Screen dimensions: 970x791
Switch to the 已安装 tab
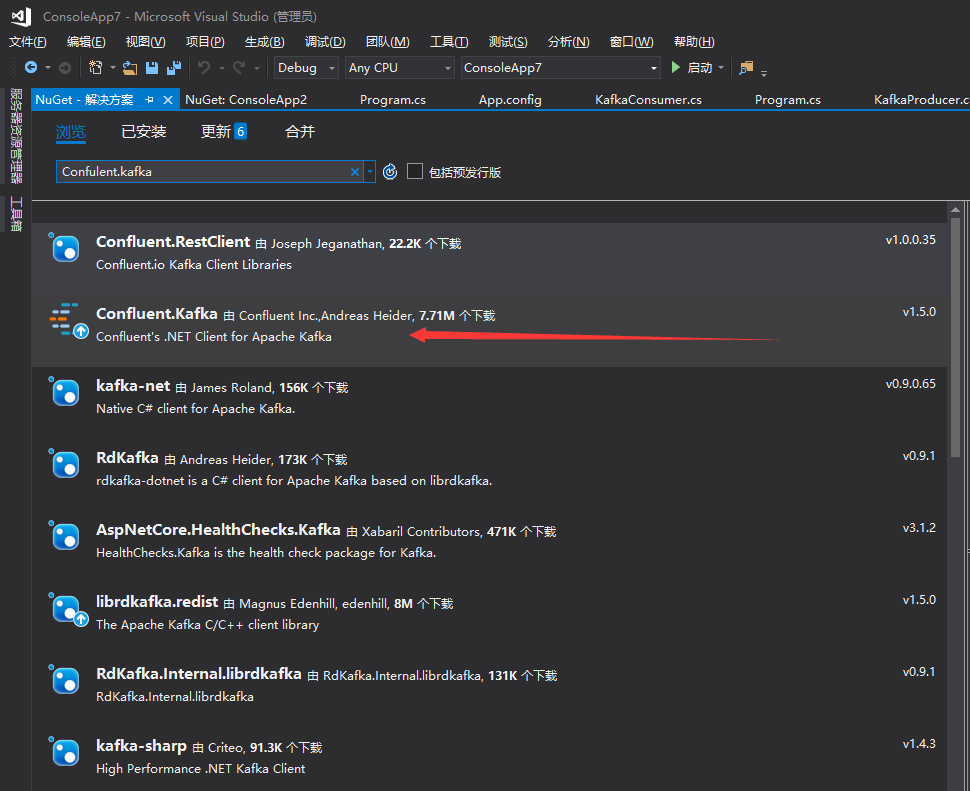tap(143, 131)
